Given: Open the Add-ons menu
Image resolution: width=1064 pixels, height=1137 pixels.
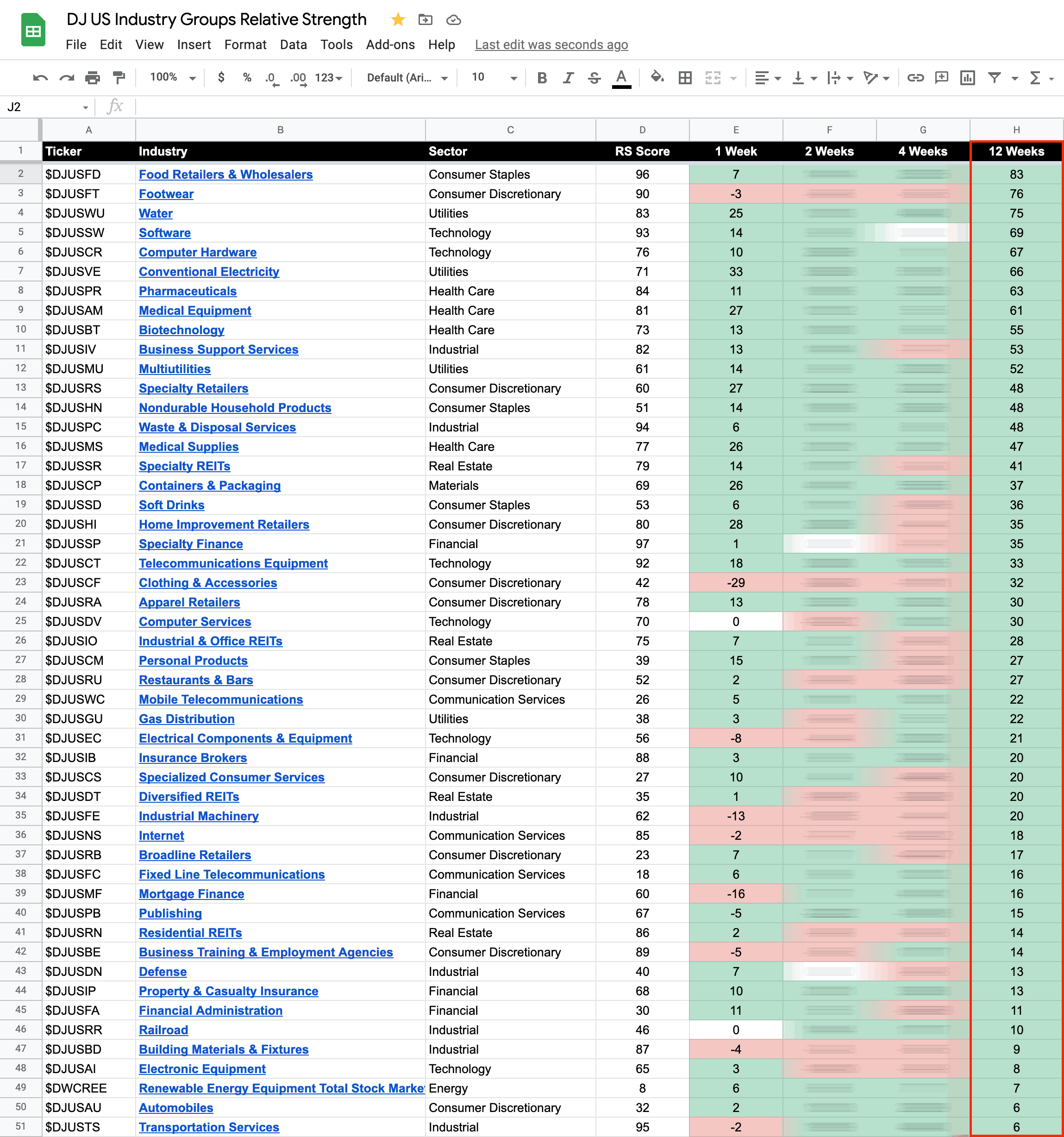Looking at the screenshot, I should coord(390,44).
